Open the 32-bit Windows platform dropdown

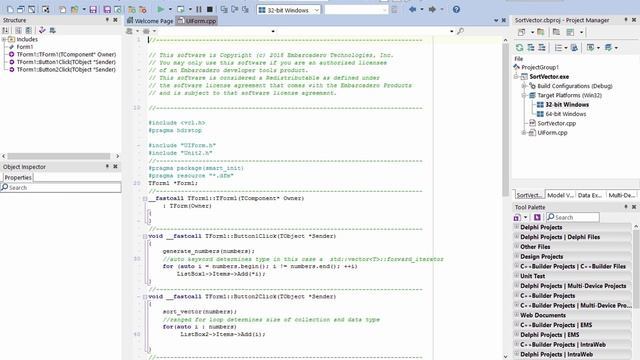point(317,10)
